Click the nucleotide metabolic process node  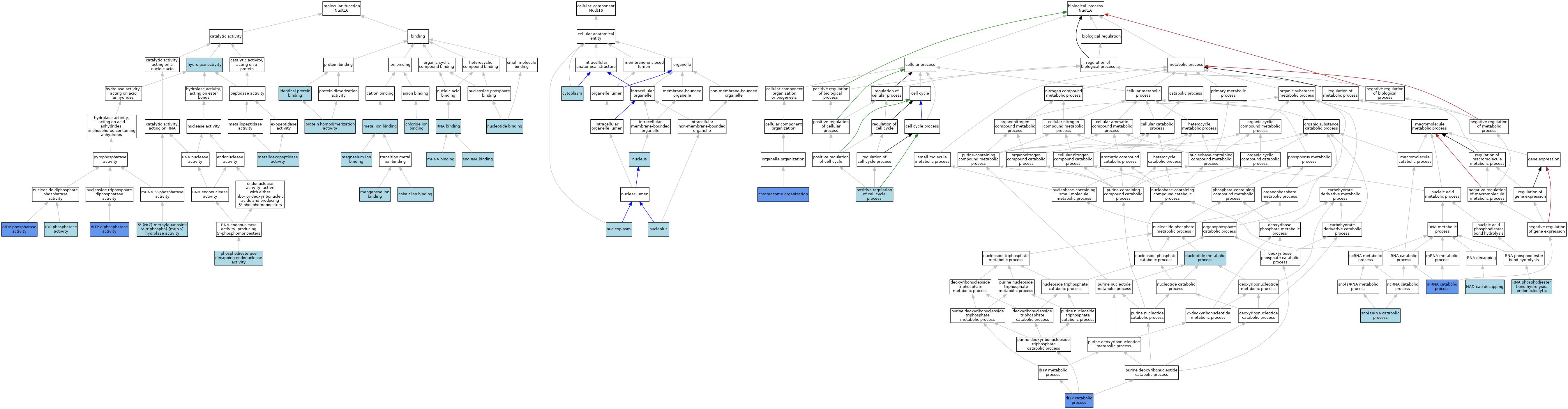coord(1205,258)
